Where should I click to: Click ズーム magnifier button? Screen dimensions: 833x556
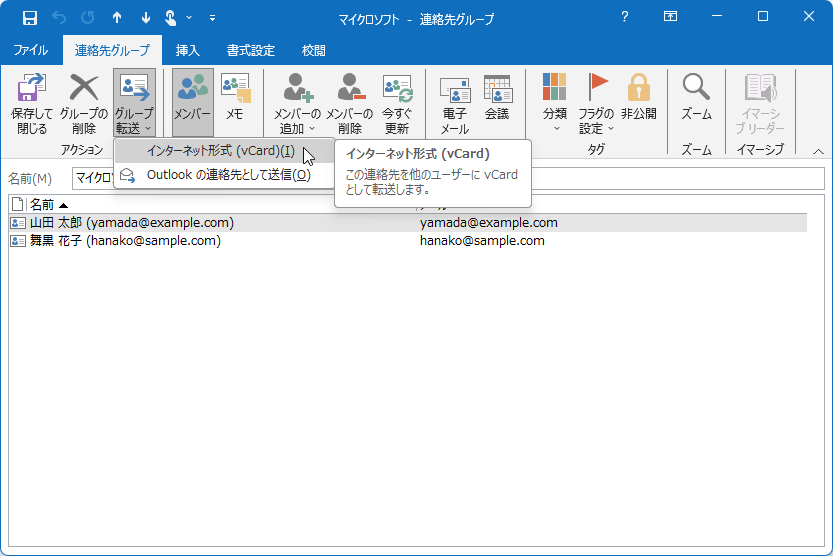coord(696,98)
